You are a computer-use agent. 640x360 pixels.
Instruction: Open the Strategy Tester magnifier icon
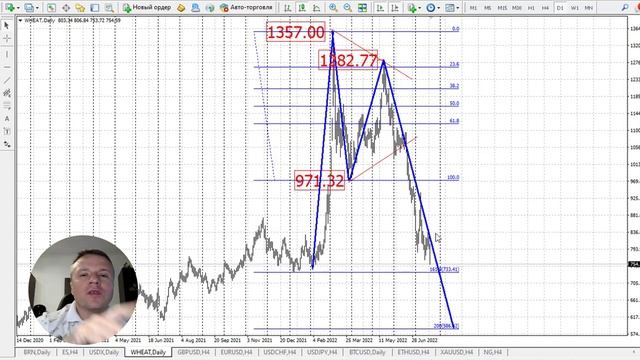109,7
